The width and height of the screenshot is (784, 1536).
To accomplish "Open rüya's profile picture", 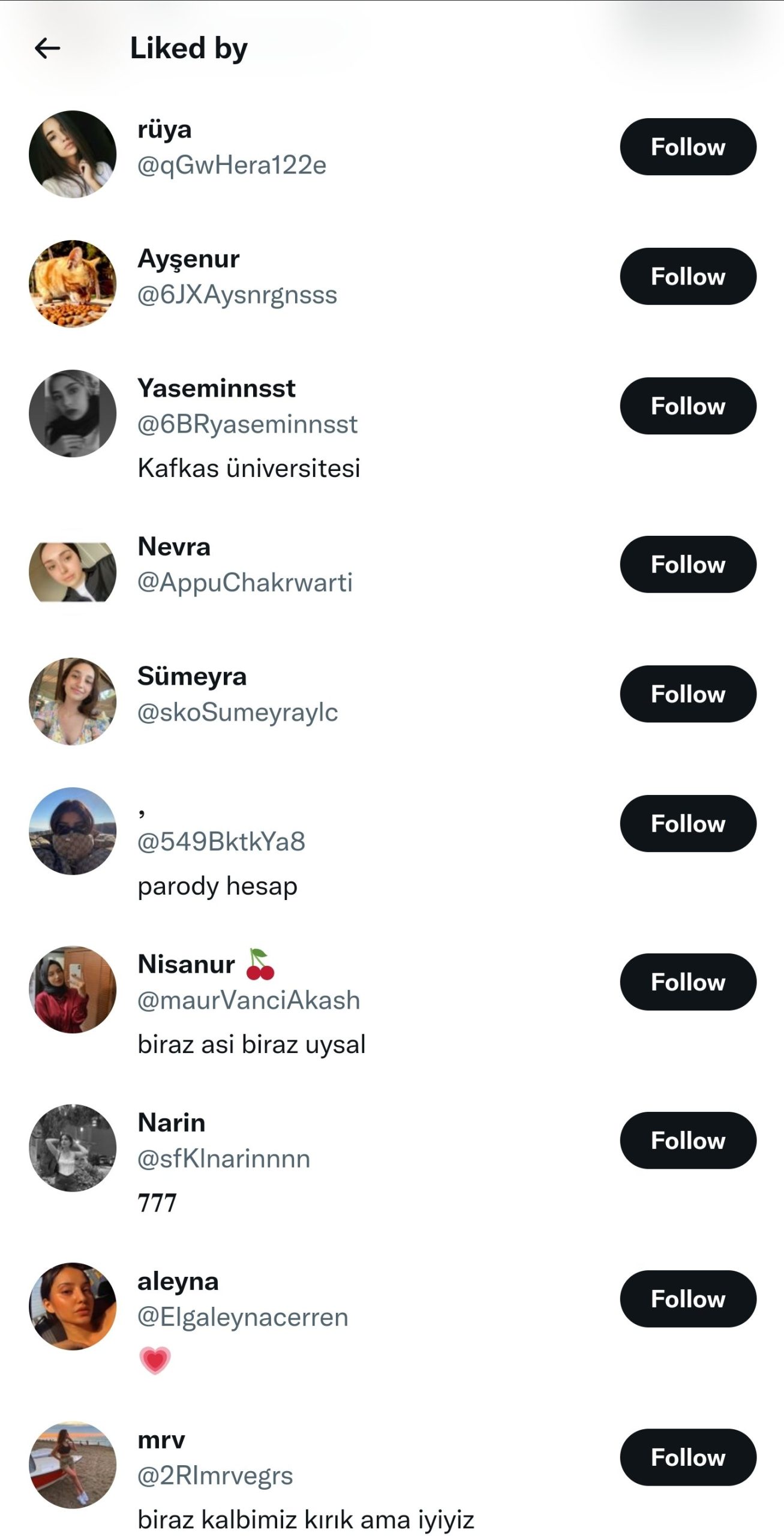I will pos(73,154).
